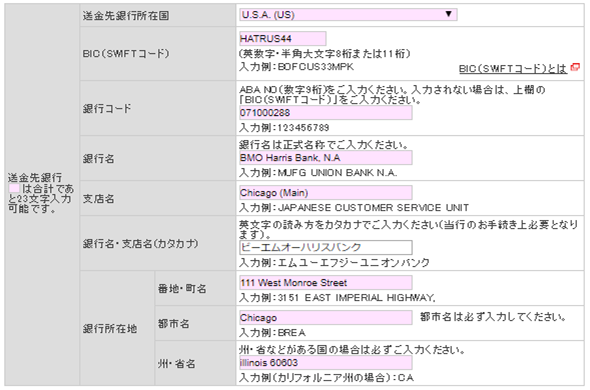The width and height of the screenshot is (590, 390).
Task: Click the 銀行名 field containing BMO Harris Bank
Action: pos(325,157)
